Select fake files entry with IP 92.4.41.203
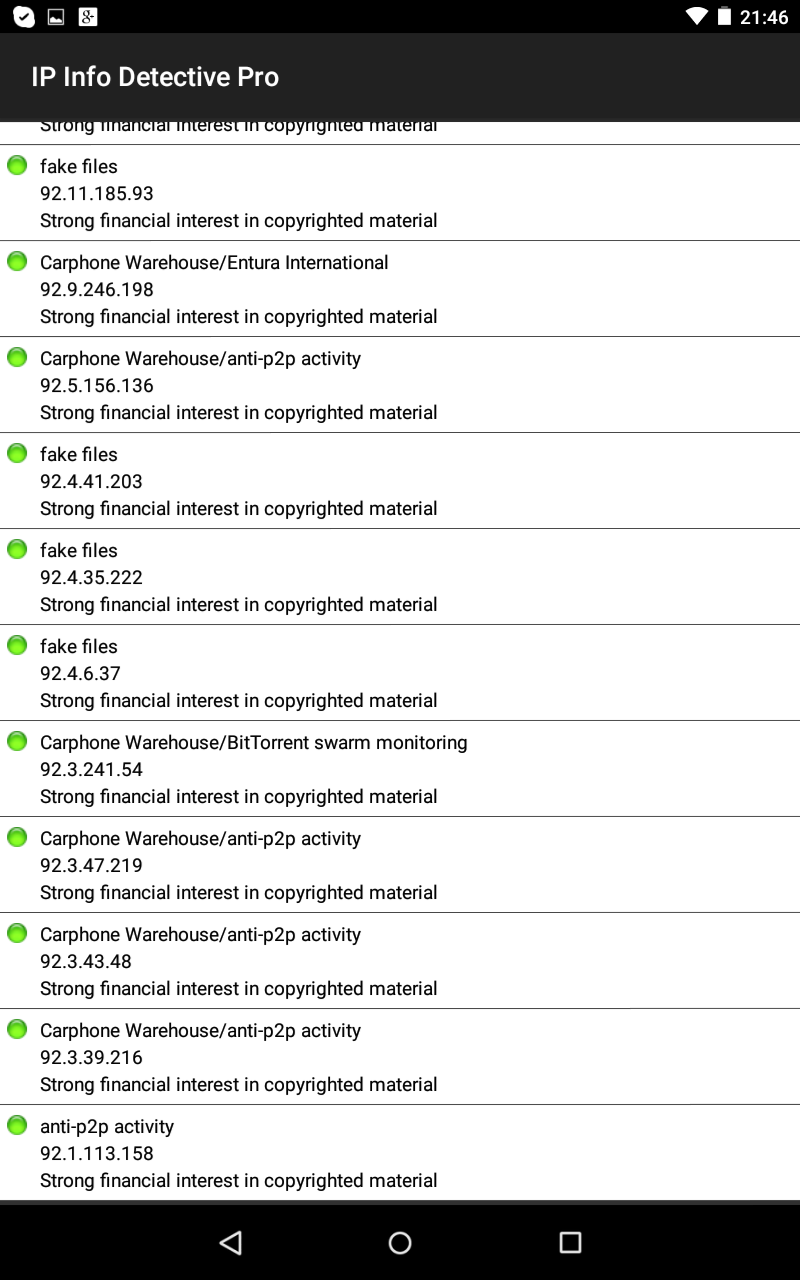The height and width of the screenshot is (1280, 800). (400, 481)
